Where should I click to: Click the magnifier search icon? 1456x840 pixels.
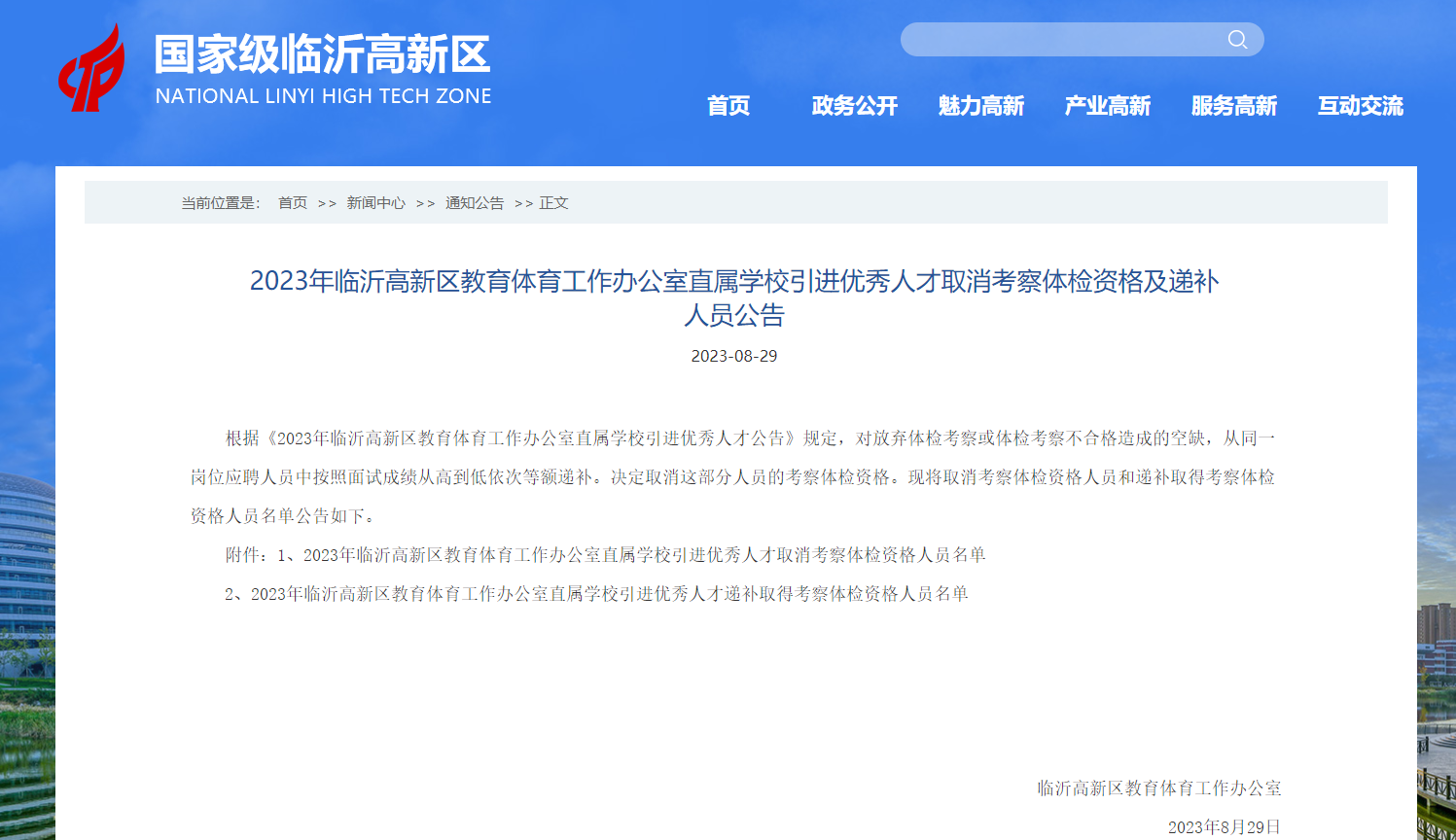point(1237,39)
